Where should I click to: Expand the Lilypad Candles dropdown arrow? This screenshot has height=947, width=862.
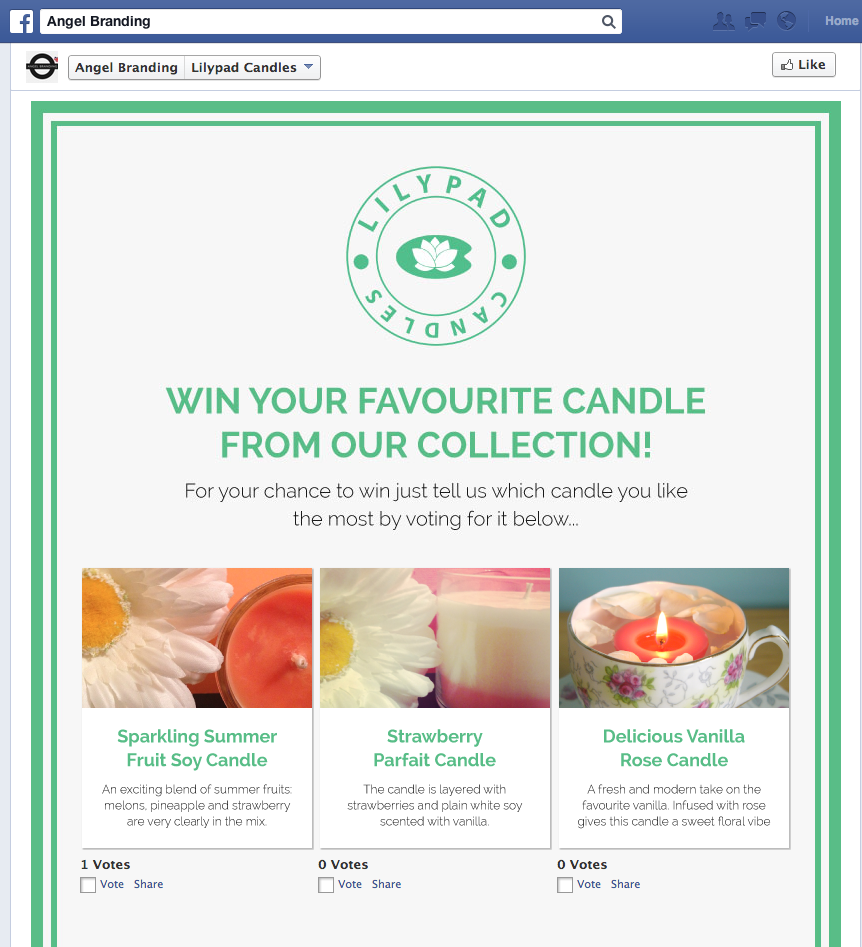point(308,66)
